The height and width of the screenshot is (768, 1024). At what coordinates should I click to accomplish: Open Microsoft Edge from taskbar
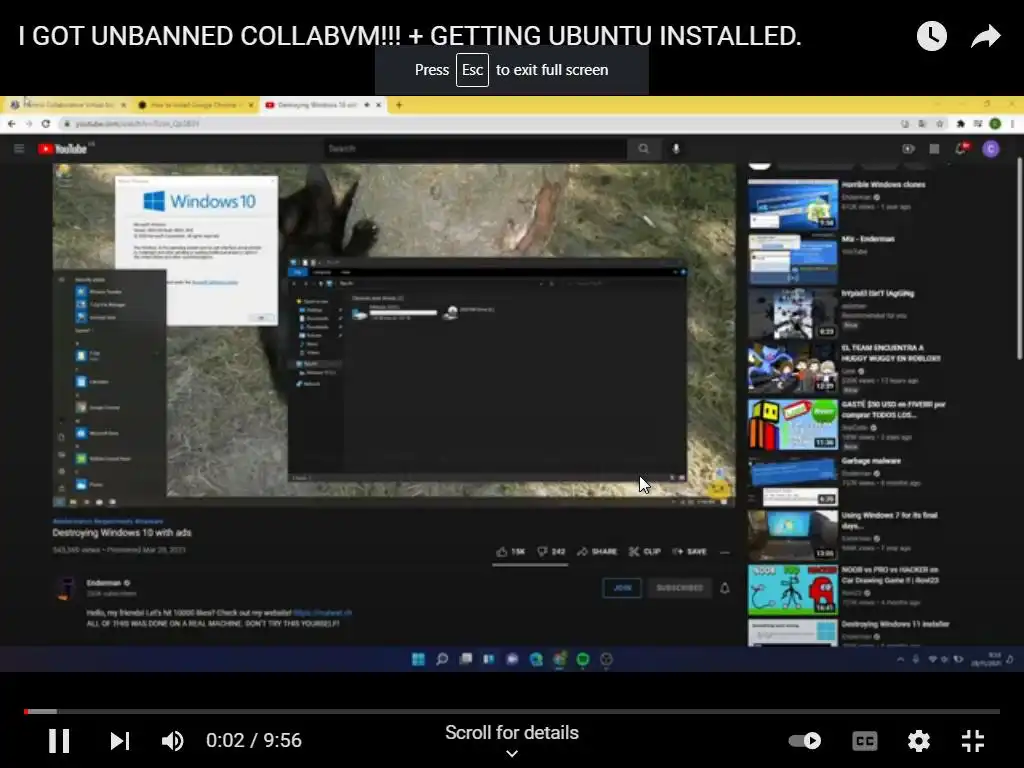point(536,660)
